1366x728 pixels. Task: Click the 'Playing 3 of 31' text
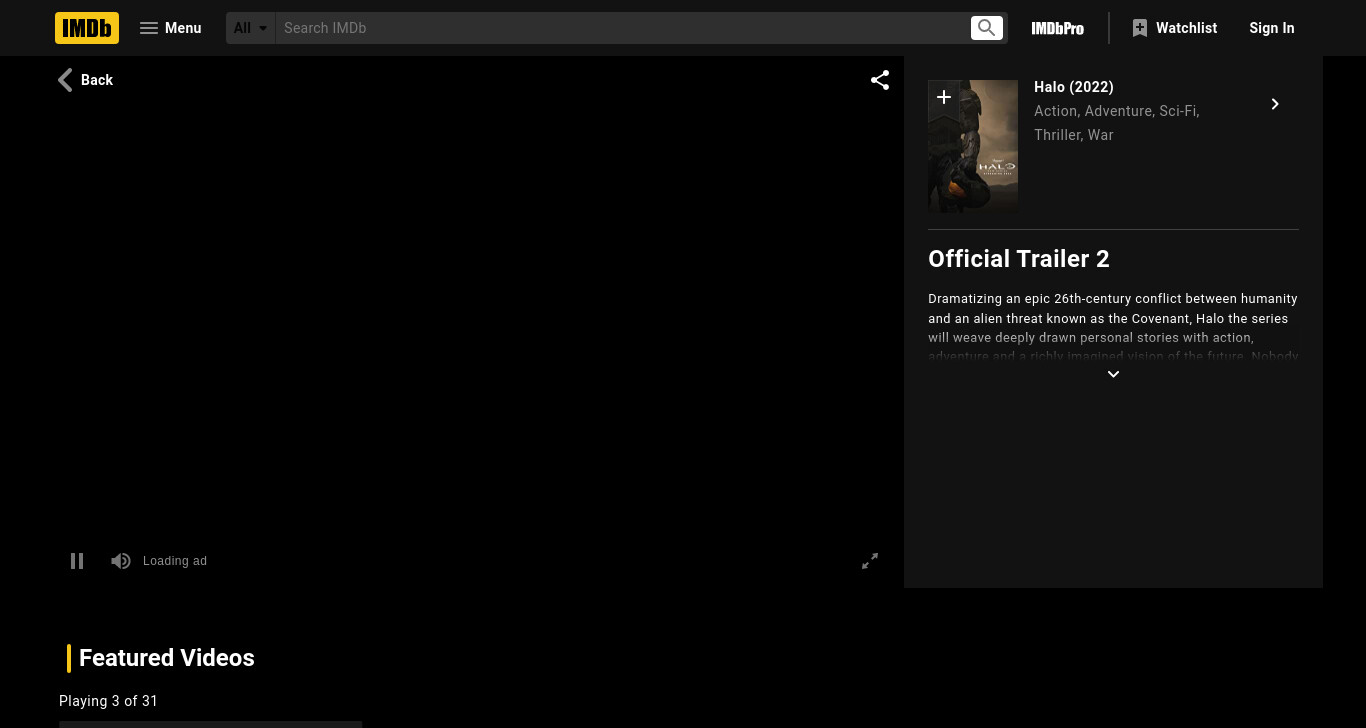coord(108,701)
